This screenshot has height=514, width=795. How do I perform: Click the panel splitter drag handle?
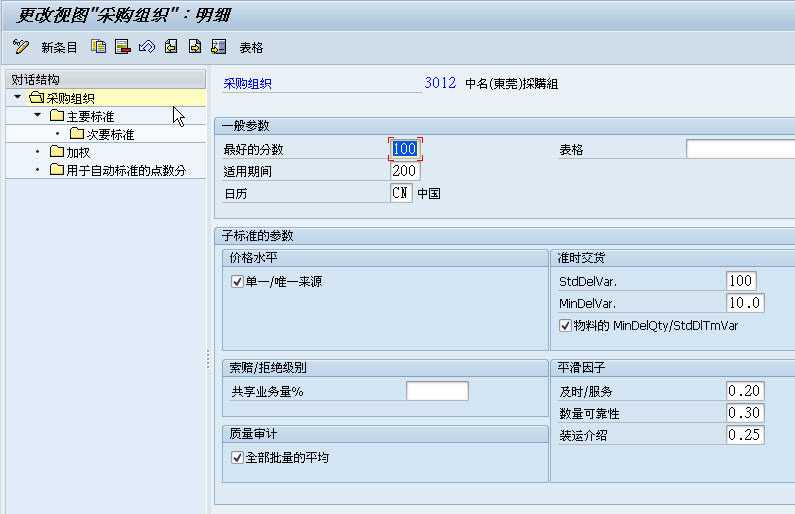[208, 359]
